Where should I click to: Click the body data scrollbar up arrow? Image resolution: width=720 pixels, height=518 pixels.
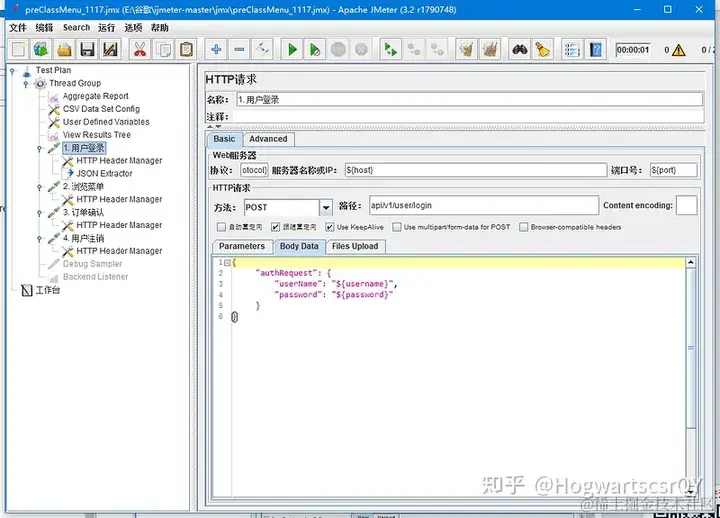pos(691,262)
